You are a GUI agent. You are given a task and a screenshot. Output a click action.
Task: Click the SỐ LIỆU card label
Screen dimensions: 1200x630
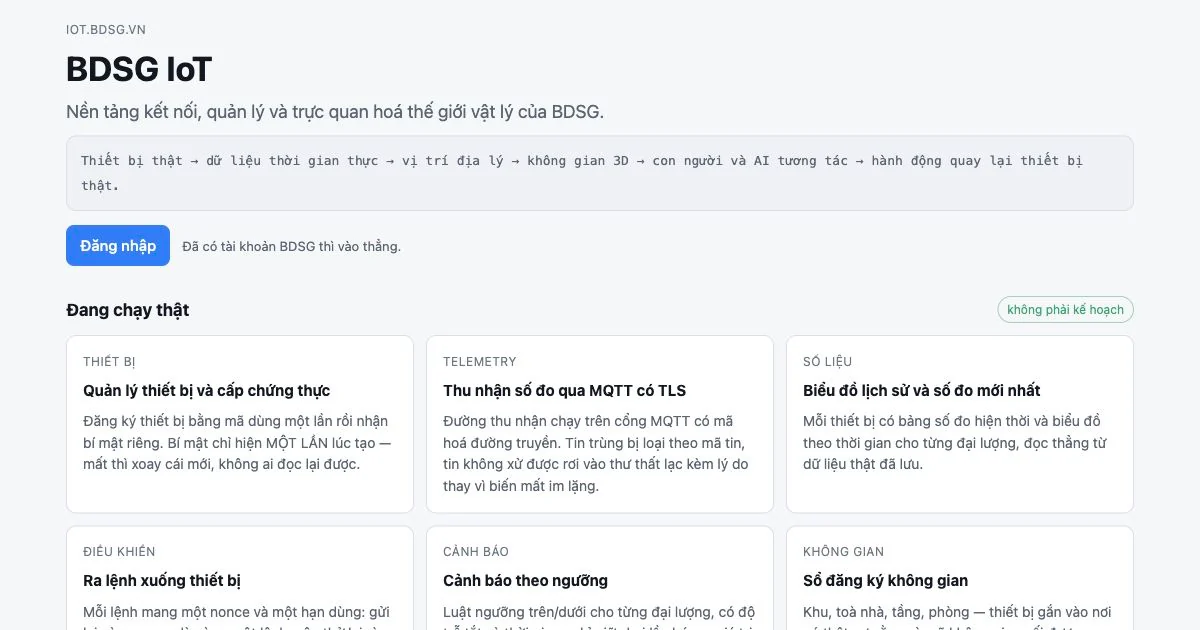(828, 362)
